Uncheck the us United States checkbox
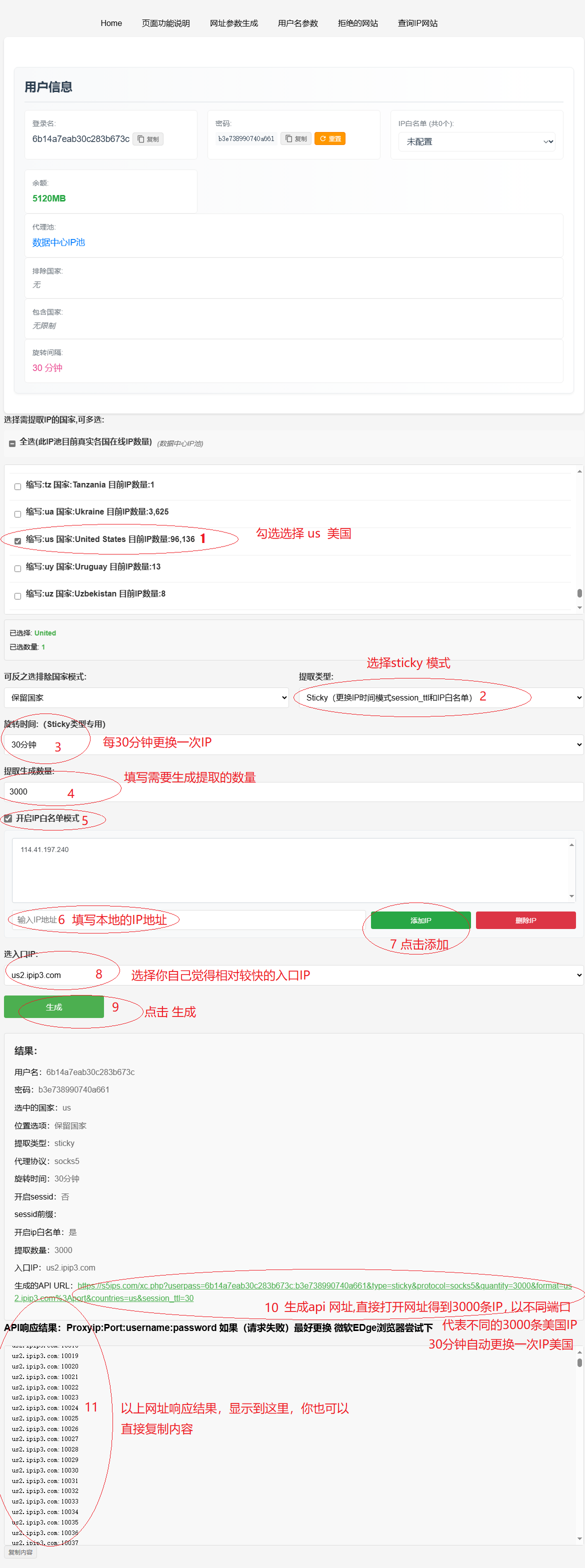 click(x=17, y=540)
